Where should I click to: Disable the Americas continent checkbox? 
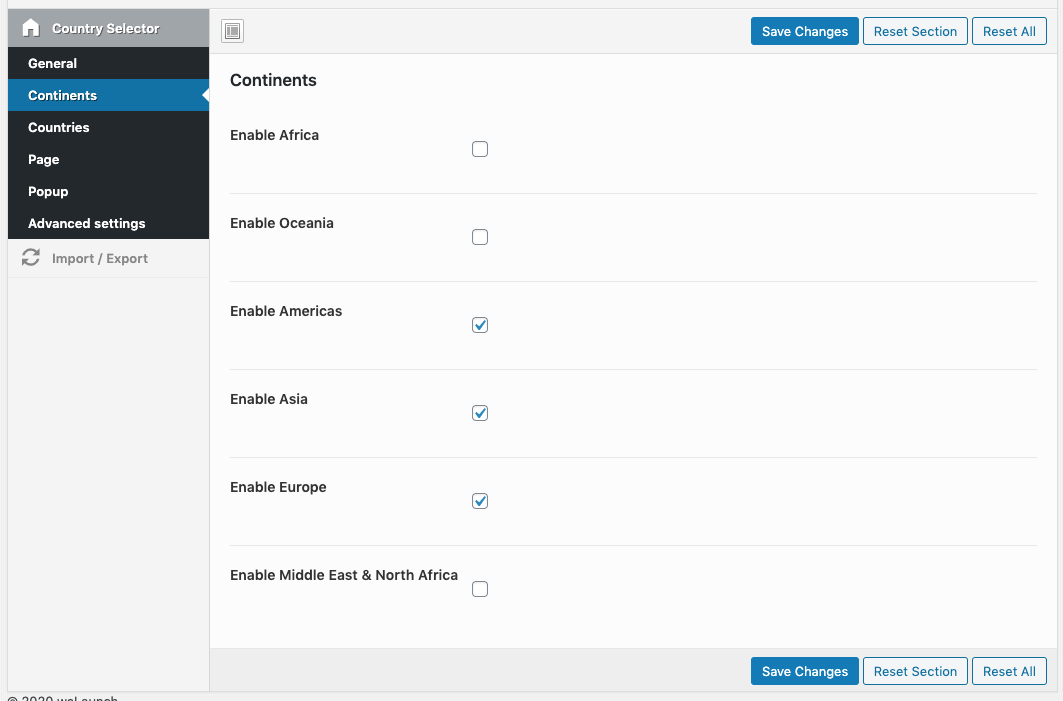[480, 325]
